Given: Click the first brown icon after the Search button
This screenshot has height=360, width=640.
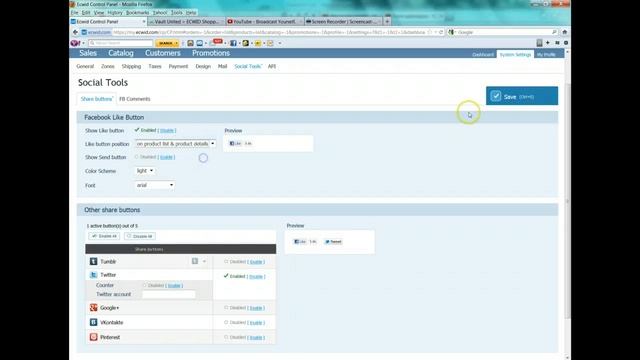Looking at the screenshot, I should pyautogui.click(x=190, y=43).
